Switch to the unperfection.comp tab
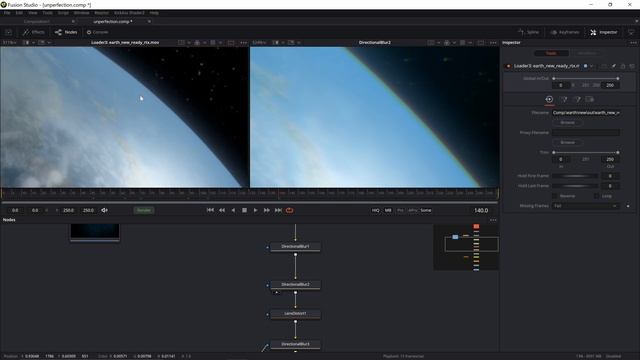 [x=113, y=21]
